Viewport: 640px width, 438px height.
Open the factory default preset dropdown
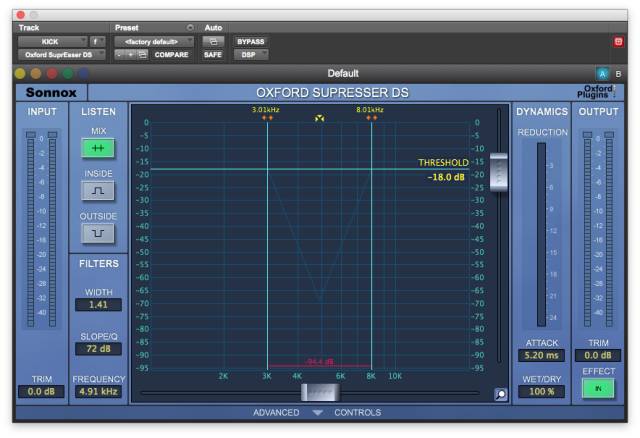click(154, 42)
